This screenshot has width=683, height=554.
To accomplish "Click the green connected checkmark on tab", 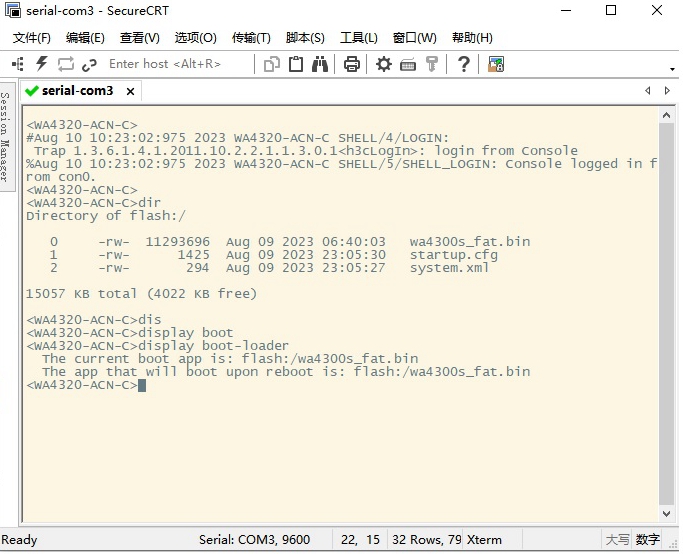I will [x=32, y=91].
